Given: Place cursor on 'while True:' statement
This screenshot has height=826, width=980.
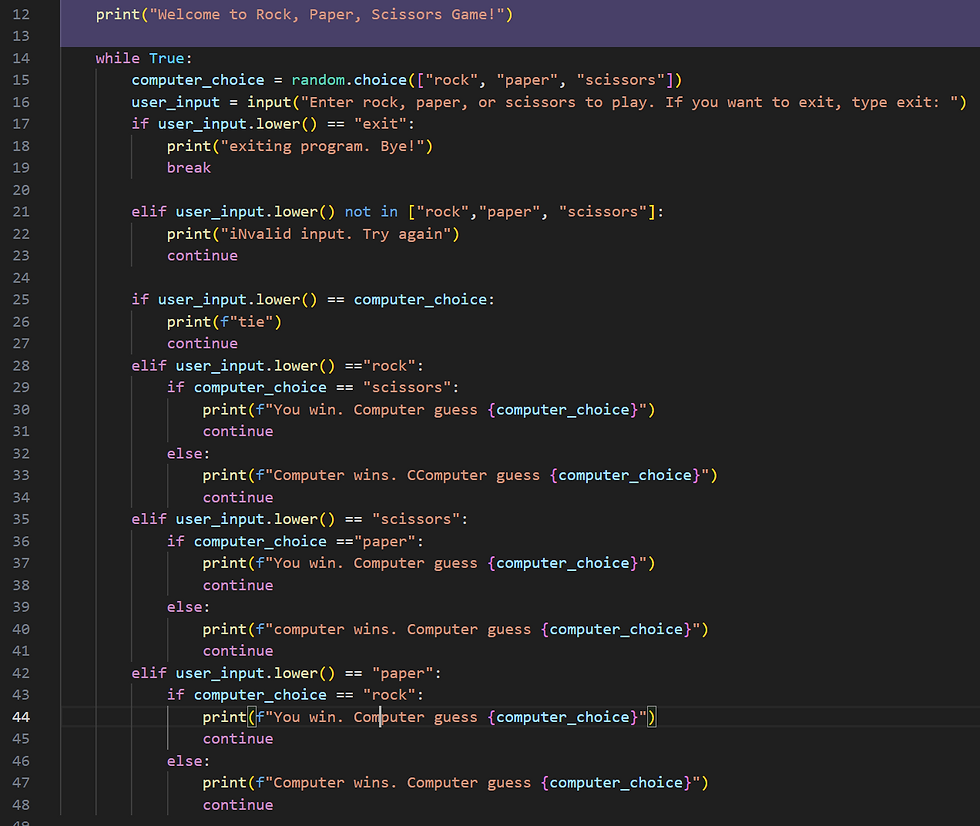Looking at the screenshot, I should coord(144,58).
